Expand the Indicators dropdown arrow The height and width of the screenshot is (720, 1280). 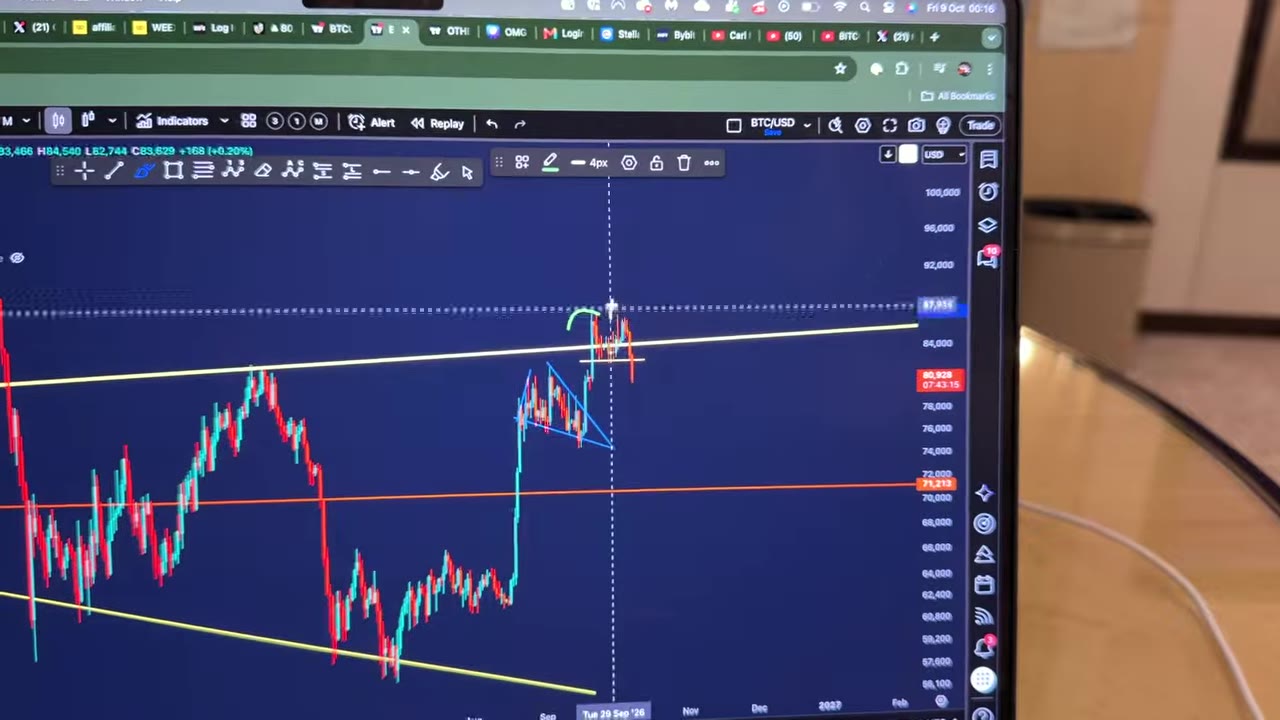click(224, 121)
